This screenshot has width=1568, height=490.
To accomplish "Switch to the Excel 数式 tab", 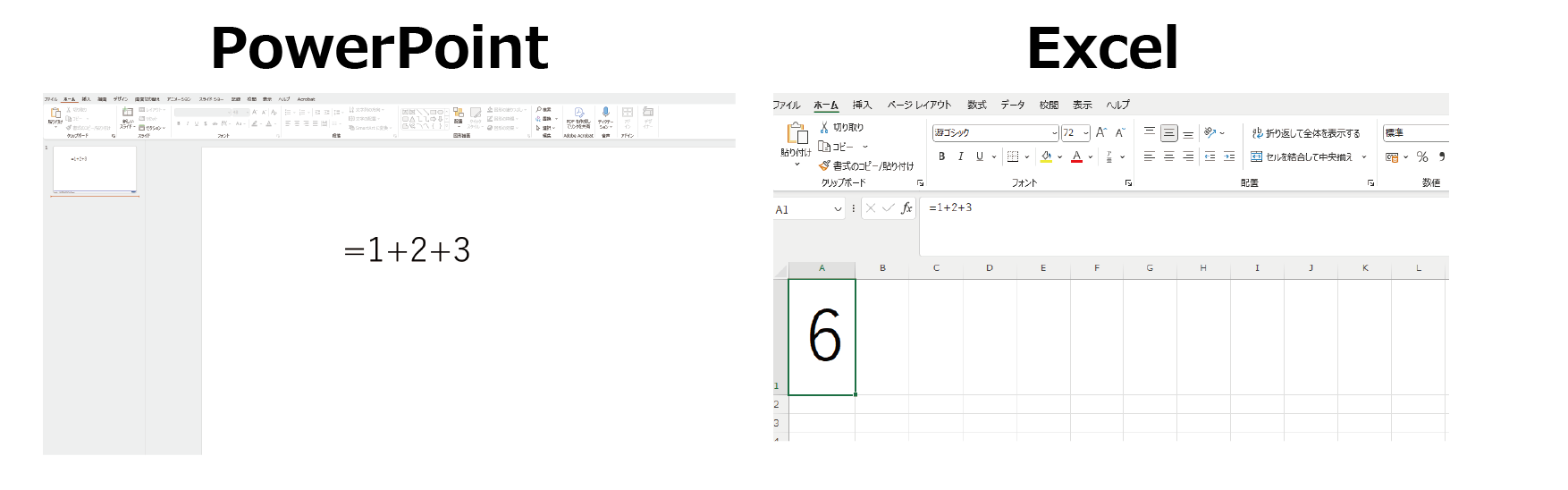I will (976, 105).
